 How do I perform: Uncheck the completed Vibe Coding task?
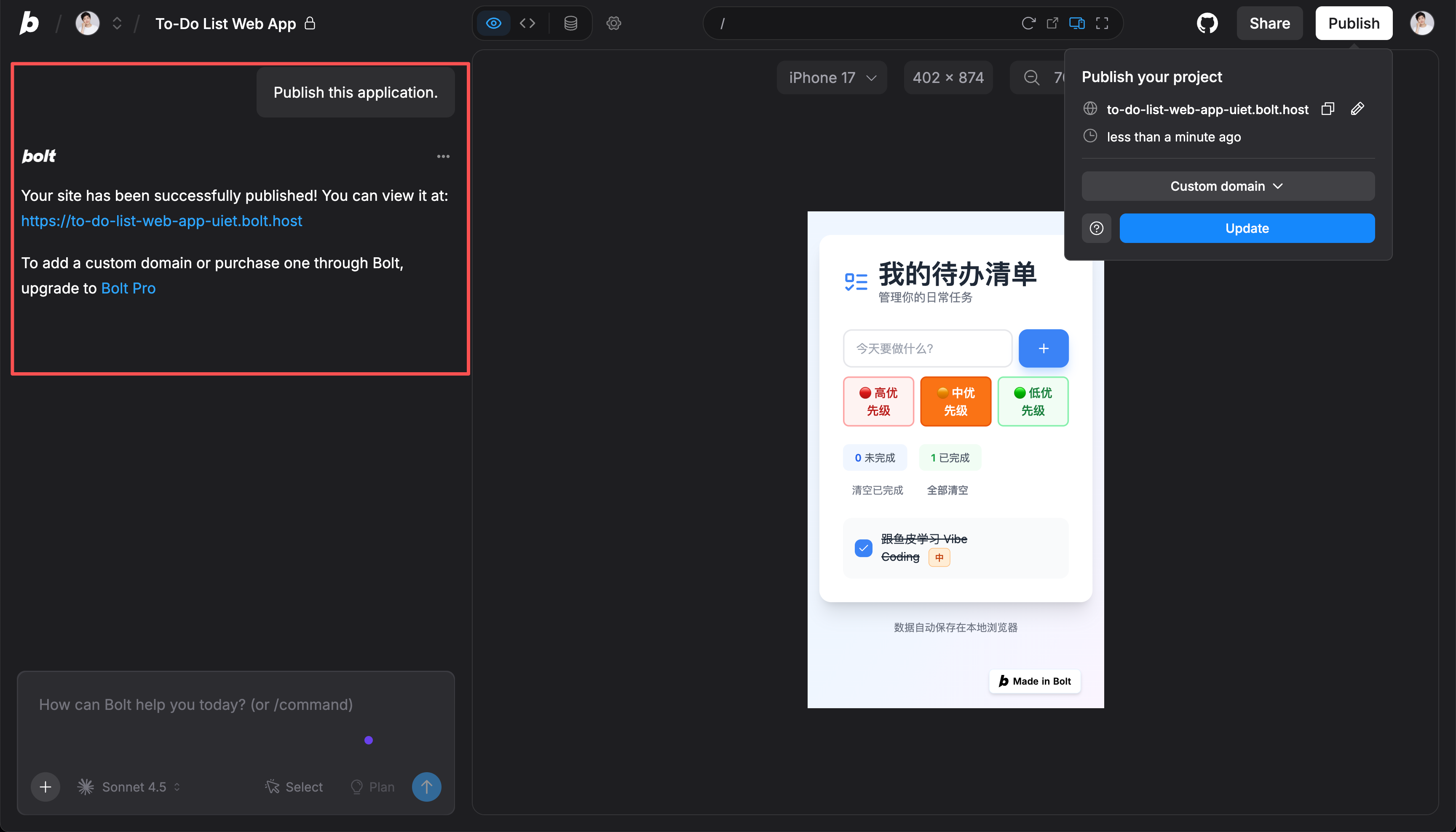point(863,548)
